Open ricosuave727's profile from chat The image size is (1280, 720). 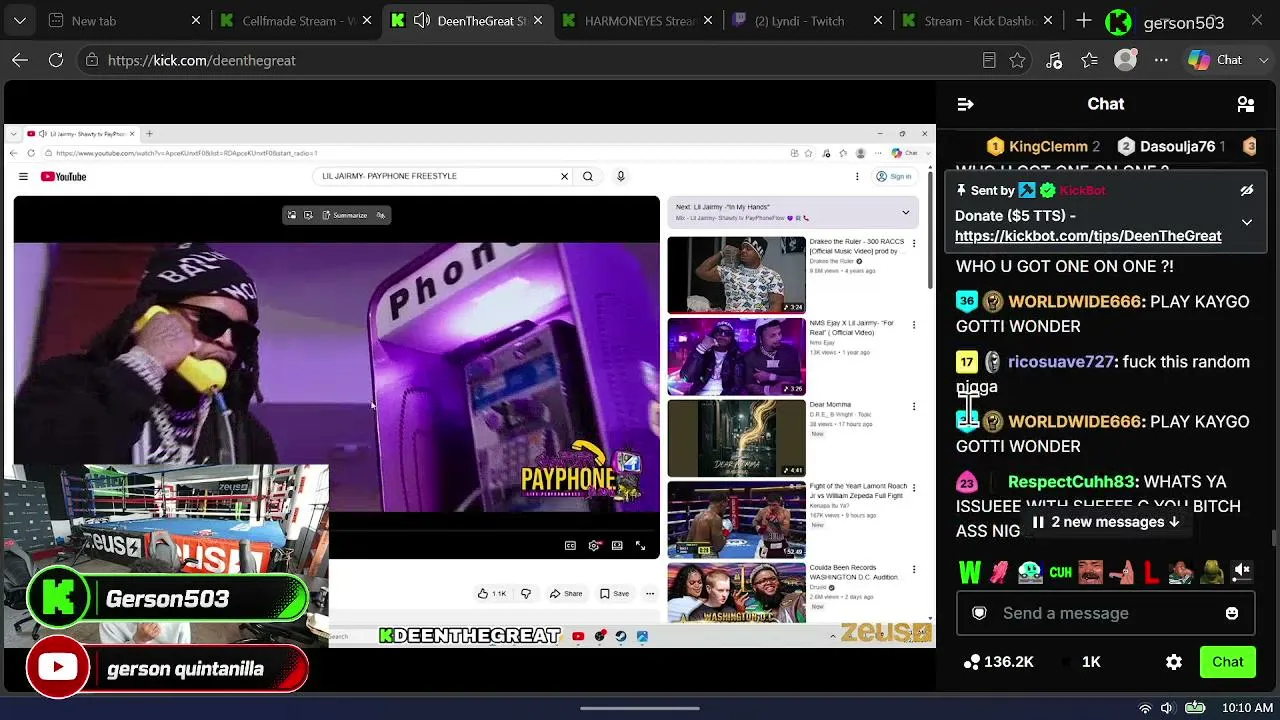click(1061, 362)
